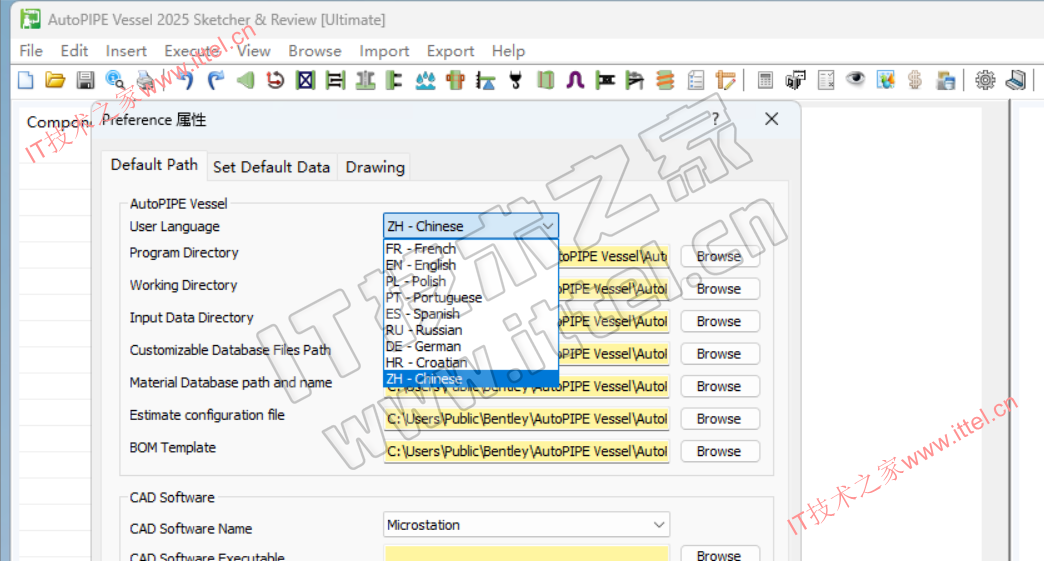Click Browse next to Program Directory

pyautogui.click(x=719, y=256)
